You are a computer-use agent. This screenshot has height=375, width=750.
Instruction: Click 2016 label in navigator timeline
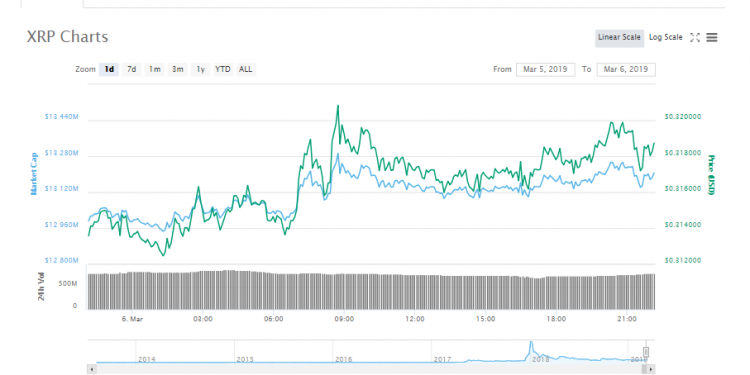coord(343,359)
